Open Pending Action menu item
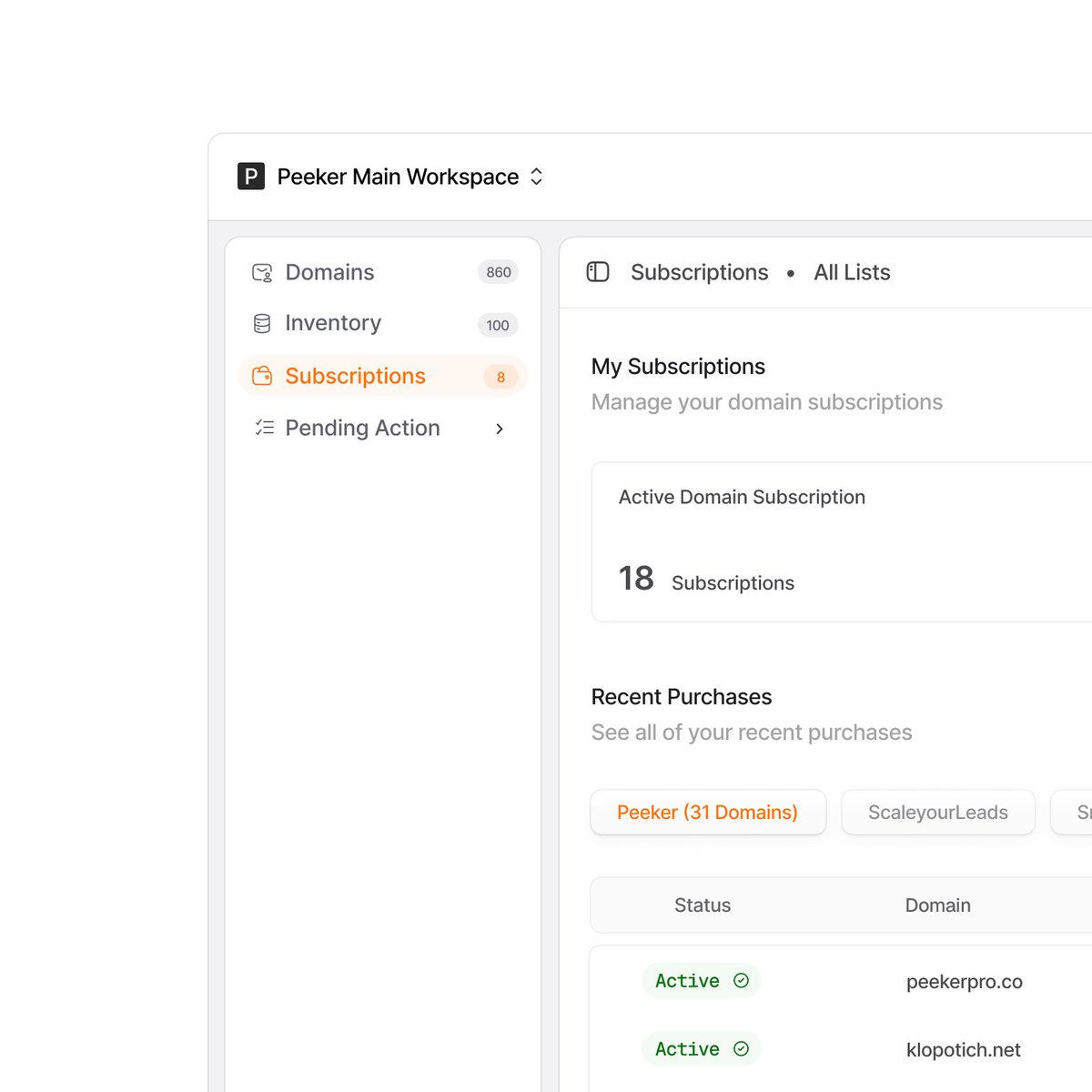1092x1092 pixels. point(382,428)
